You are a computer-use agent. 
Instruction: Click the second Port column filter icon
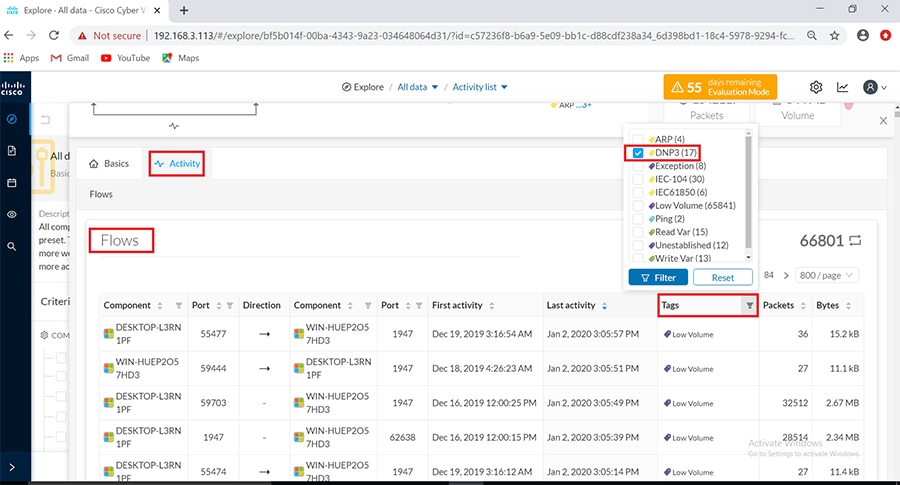point(419,305)
